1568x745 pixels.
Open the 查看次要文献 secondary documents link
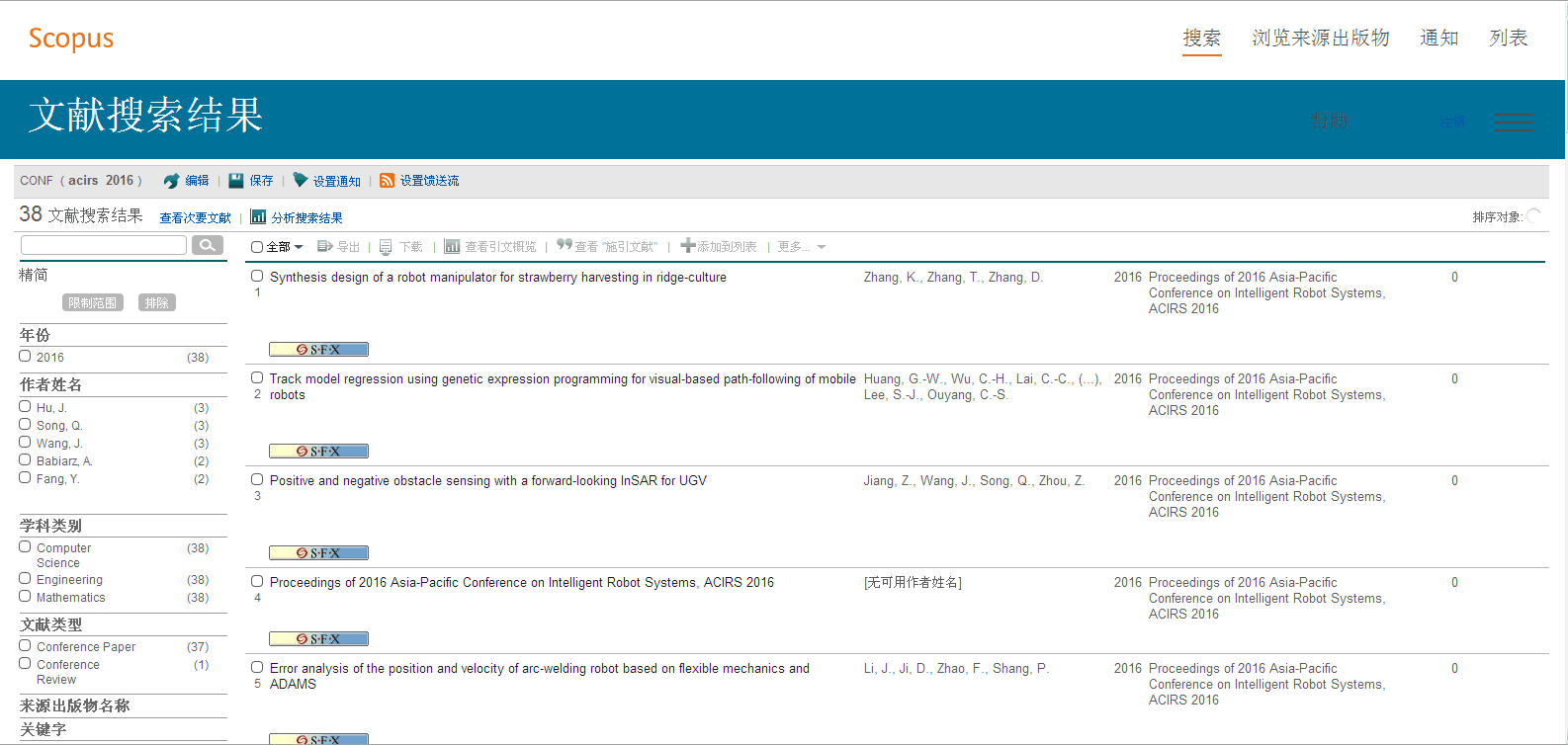point(196,217)
